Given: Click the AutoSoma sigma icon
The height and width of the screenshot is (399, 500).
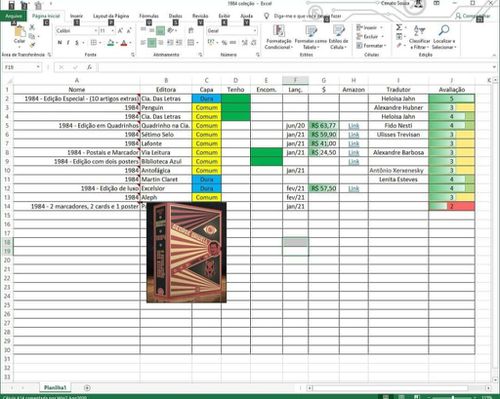Looking at the screenshot, I should coord(399,27).
